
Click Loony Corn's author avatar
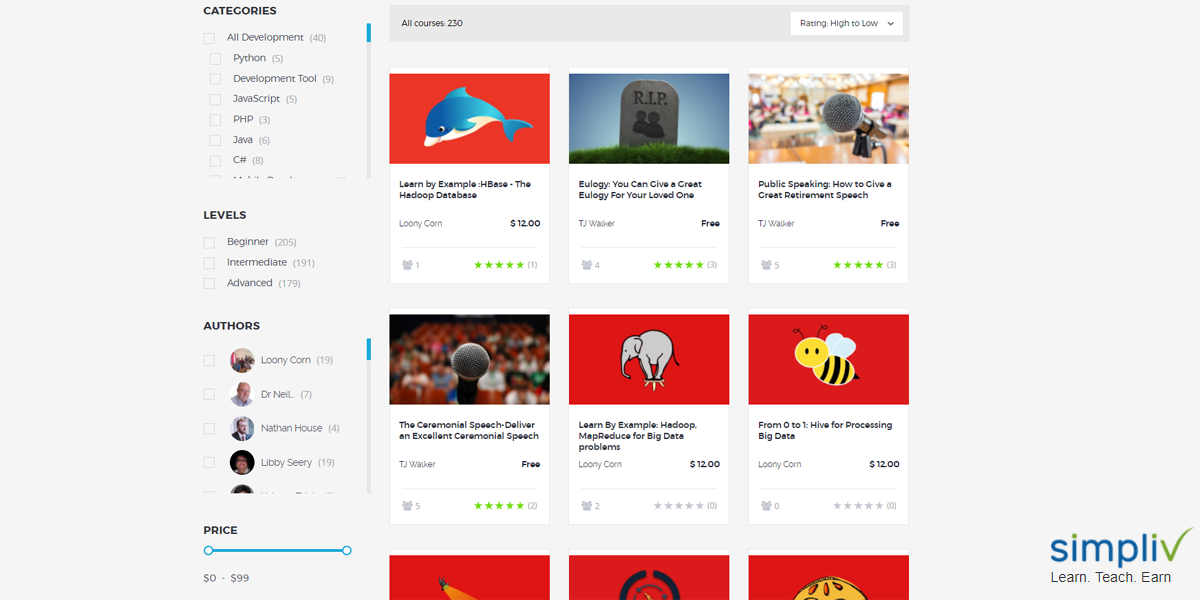pos(242,359)
